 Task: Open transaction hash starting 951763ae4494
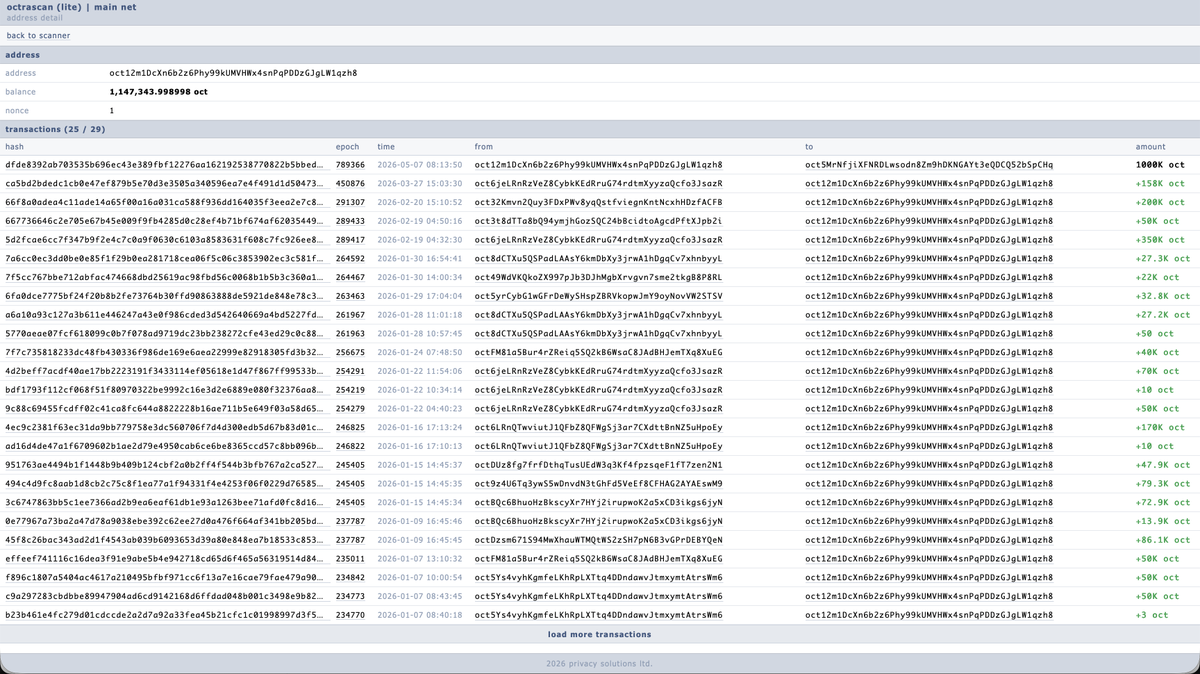pos(165,465)
